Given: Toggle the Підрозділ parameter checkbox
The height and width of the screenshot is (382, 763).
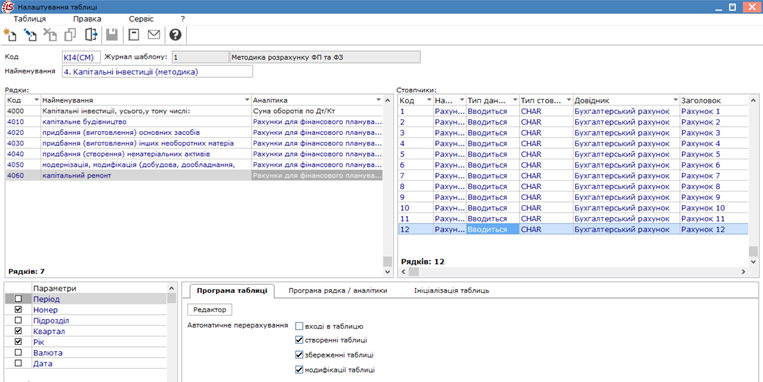Looking at the screenshot, I should point(18,320).
